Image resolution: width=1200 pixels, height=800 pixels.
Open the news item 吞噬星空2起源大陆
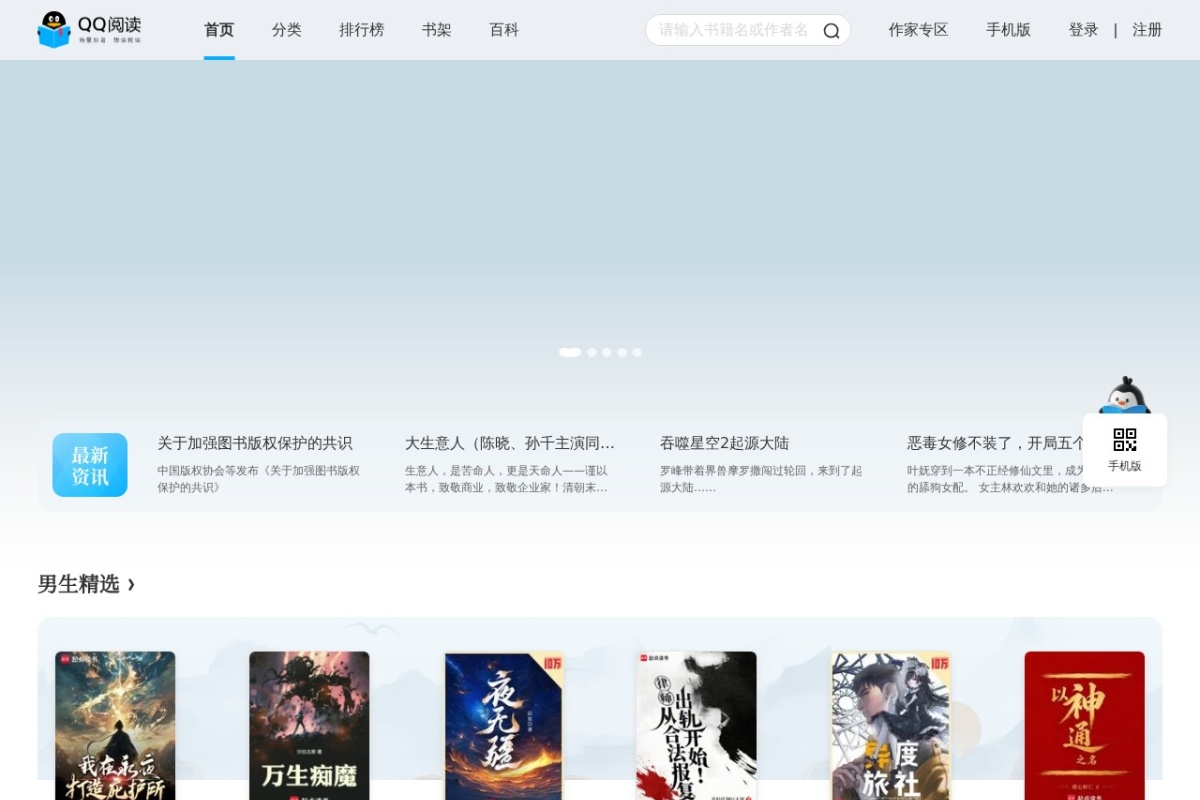click(x=725, y=443)
